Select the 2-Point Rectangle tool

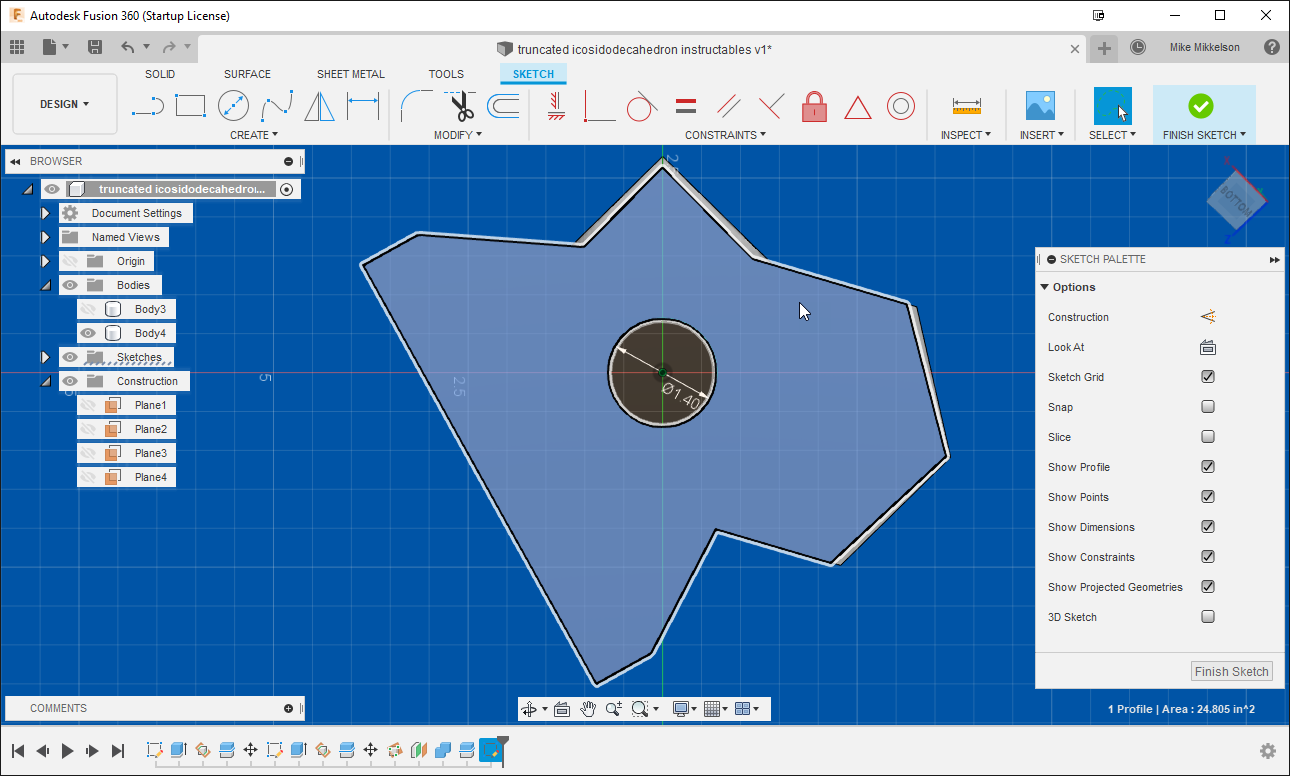(x=190, y=105)
